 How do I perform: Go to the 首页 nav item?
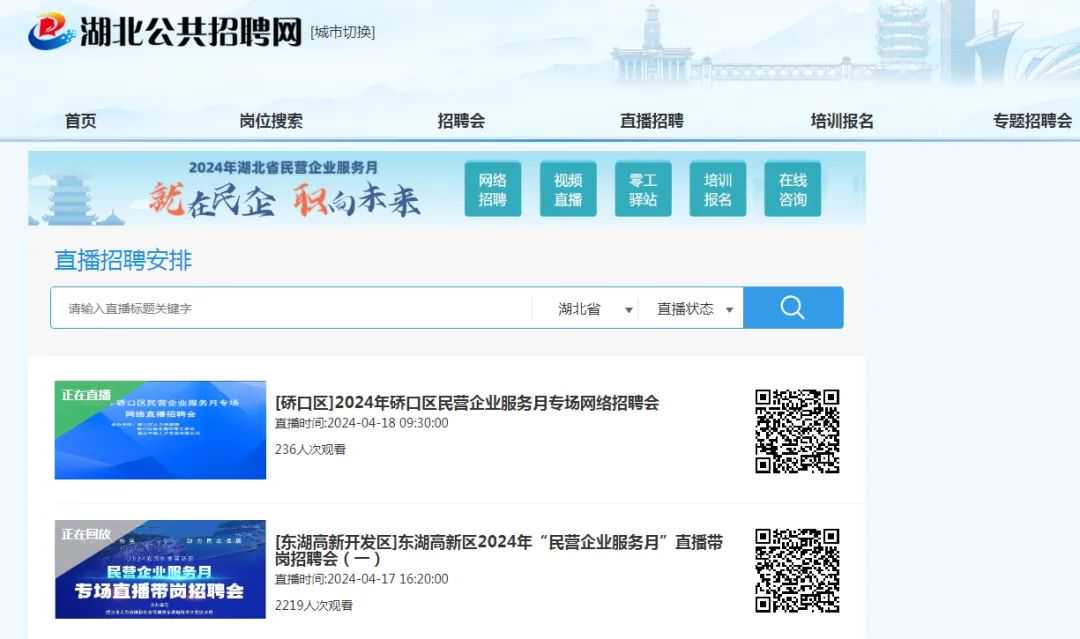(81, 121)
